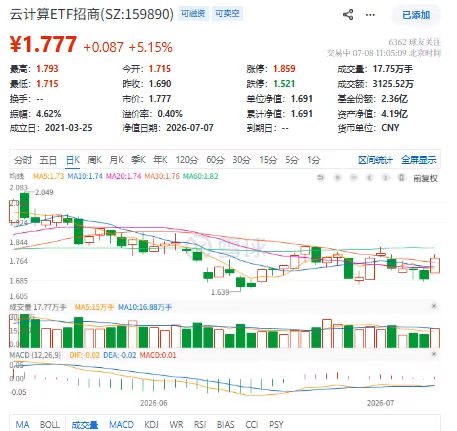This screenshot has width=457, height=431.
Task: Click the chart pan-left arrow icon
Action: 369,178
